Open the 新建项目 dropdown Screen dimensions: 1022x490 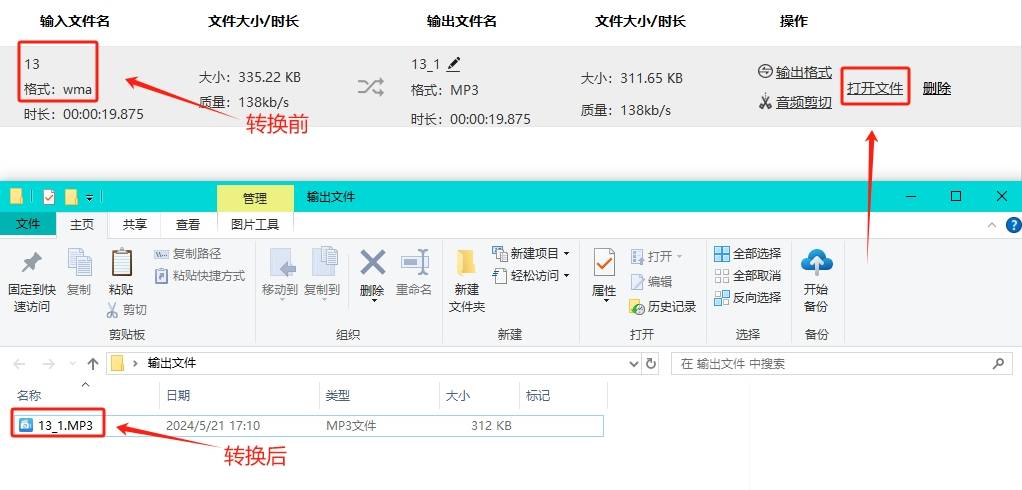coord(531,253)
